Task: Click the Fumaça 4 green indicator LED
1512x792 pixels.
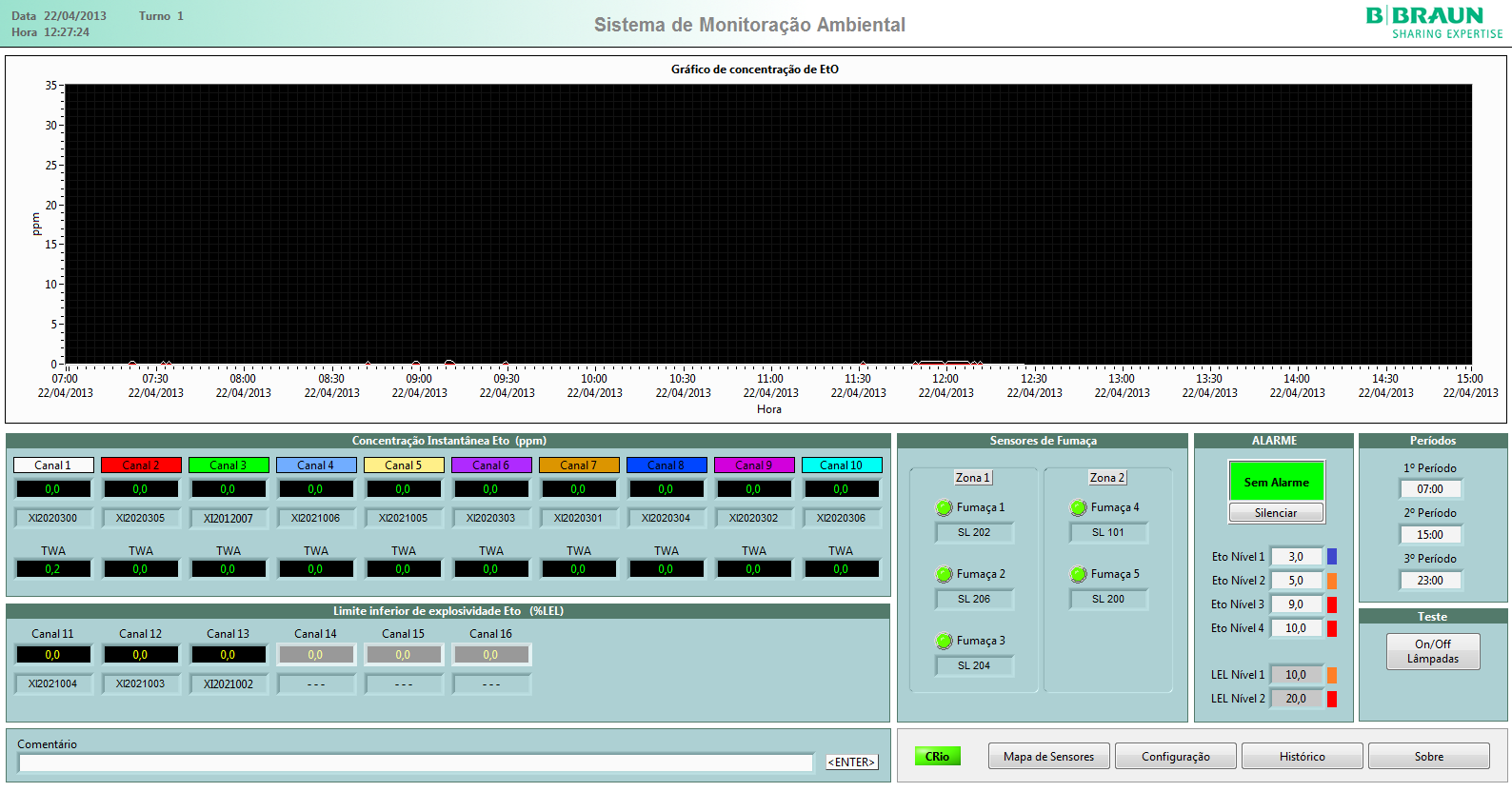Action: click(1078, 507)
